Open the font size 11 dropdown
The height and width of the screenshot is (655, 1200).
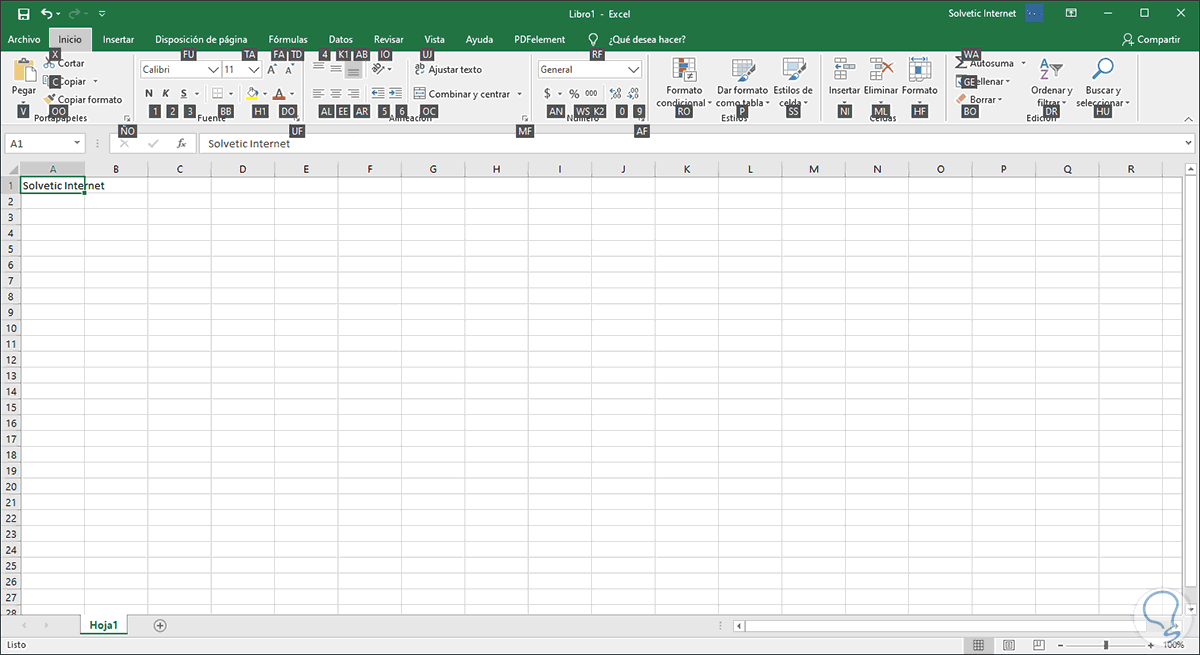point(254,70)
